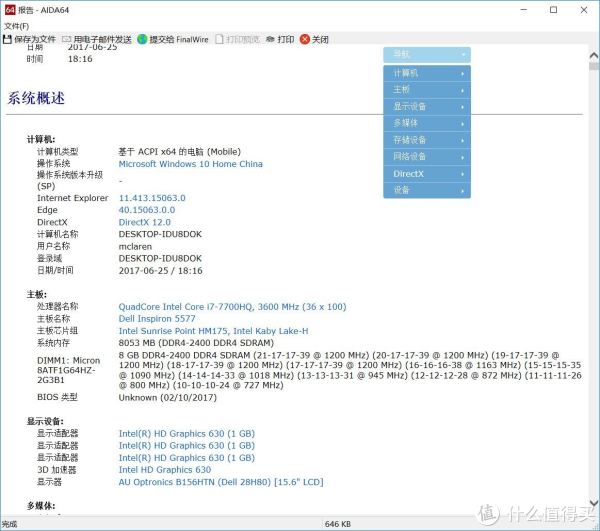This screenshot has height=531, width=600.
Task: Expand the 网络设备 navigation entry
Action: pyautogui.click(x=427, y=156)
